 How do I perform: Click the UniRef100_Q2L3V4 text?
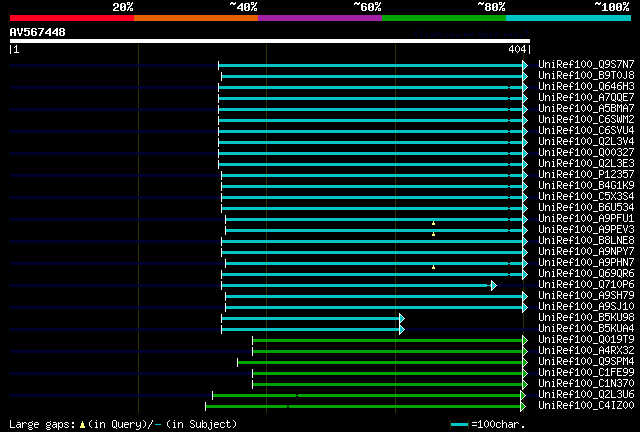[586, 141]
